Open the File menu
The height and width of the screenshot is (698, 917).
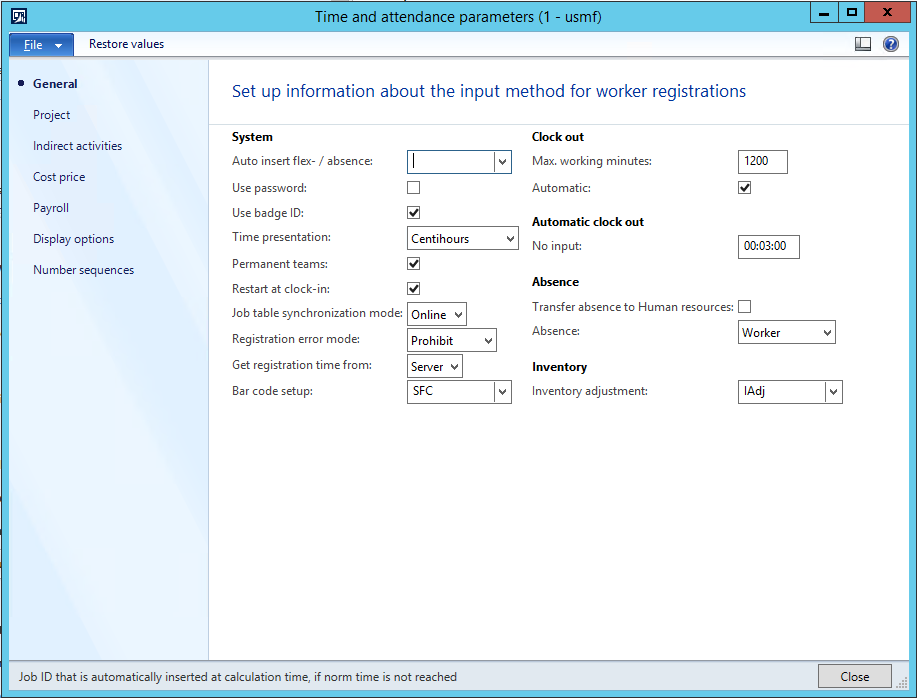click(40, 45)
